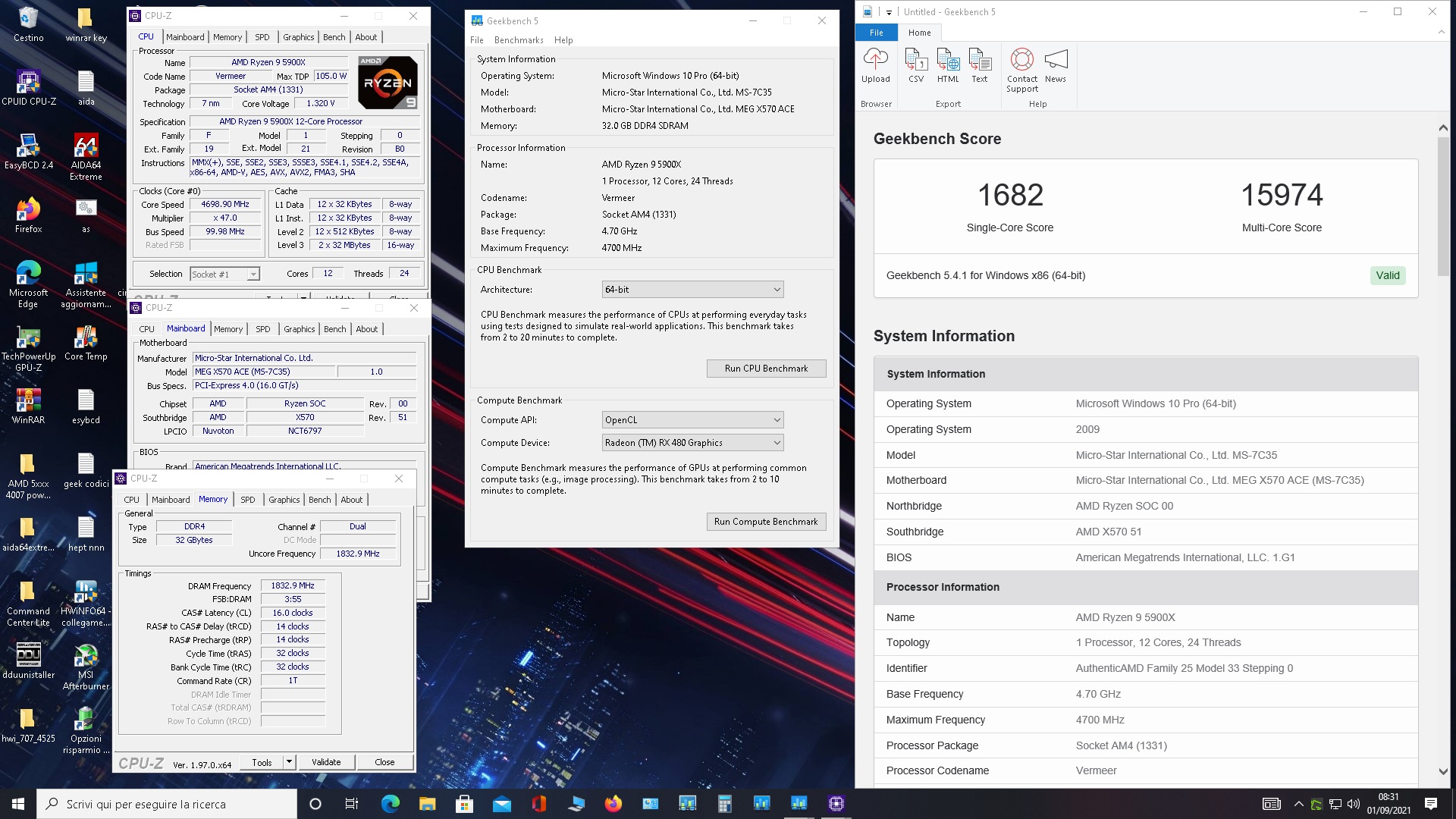Image resolution: width=1456 pixels, height=819 pixels.
Task: Click Run CPU Benchmark button
Action: pos(766,369)
